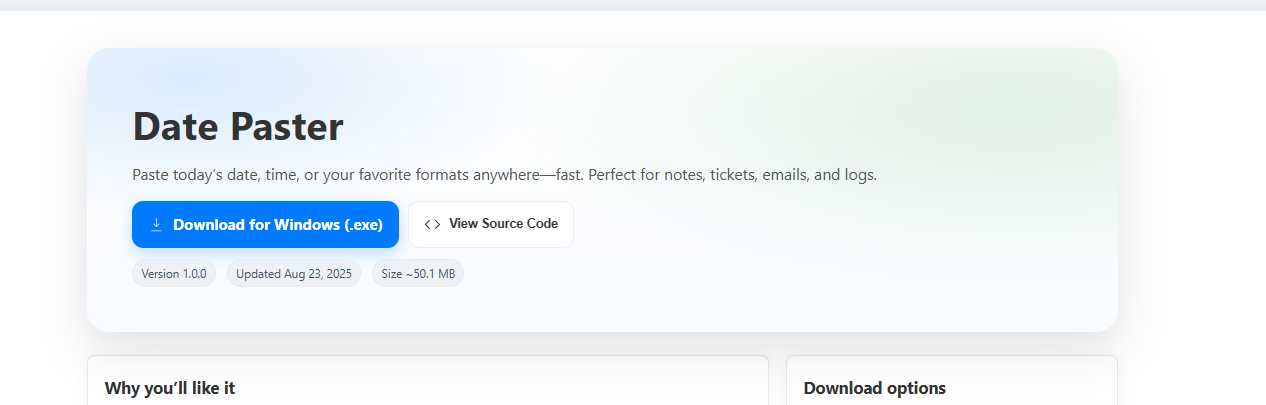Click the "Source Code" text label
Viewport: 1266px width, 405px height.
point(520,224)
